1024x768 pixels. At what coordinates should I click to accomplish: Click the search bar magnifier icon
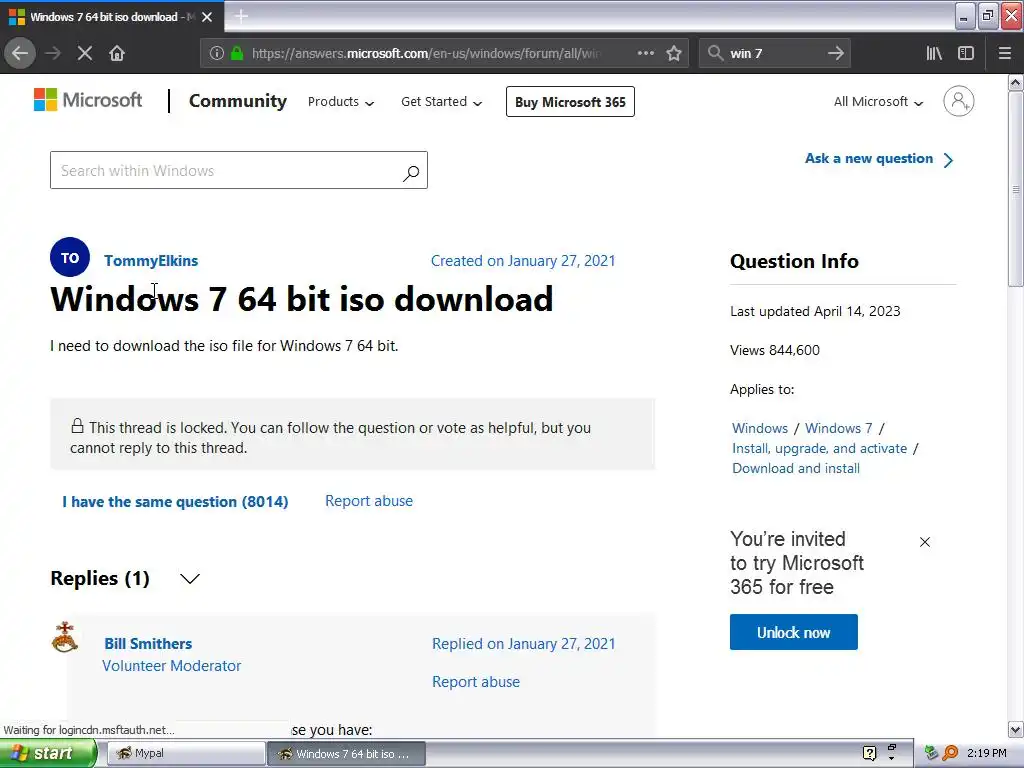pos(716,53)
